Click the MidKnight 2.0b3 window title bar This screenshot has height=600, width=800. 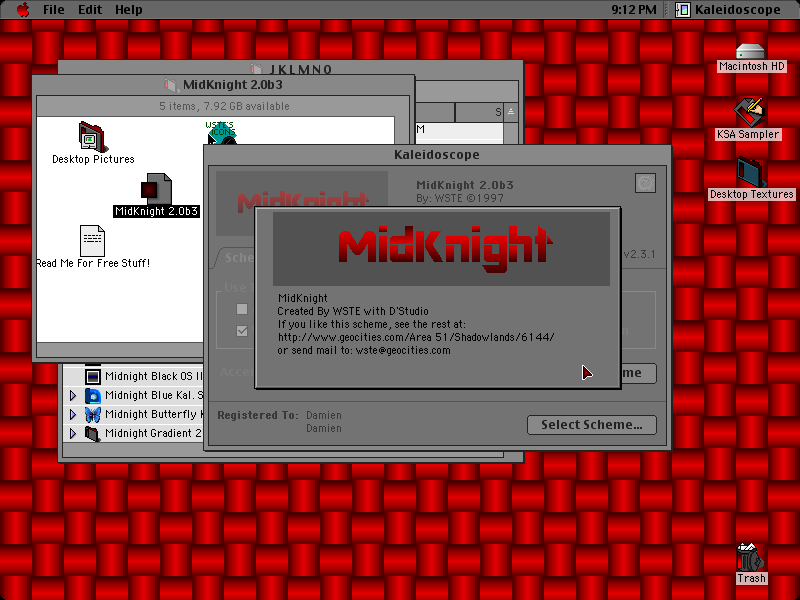click(223, 85)
